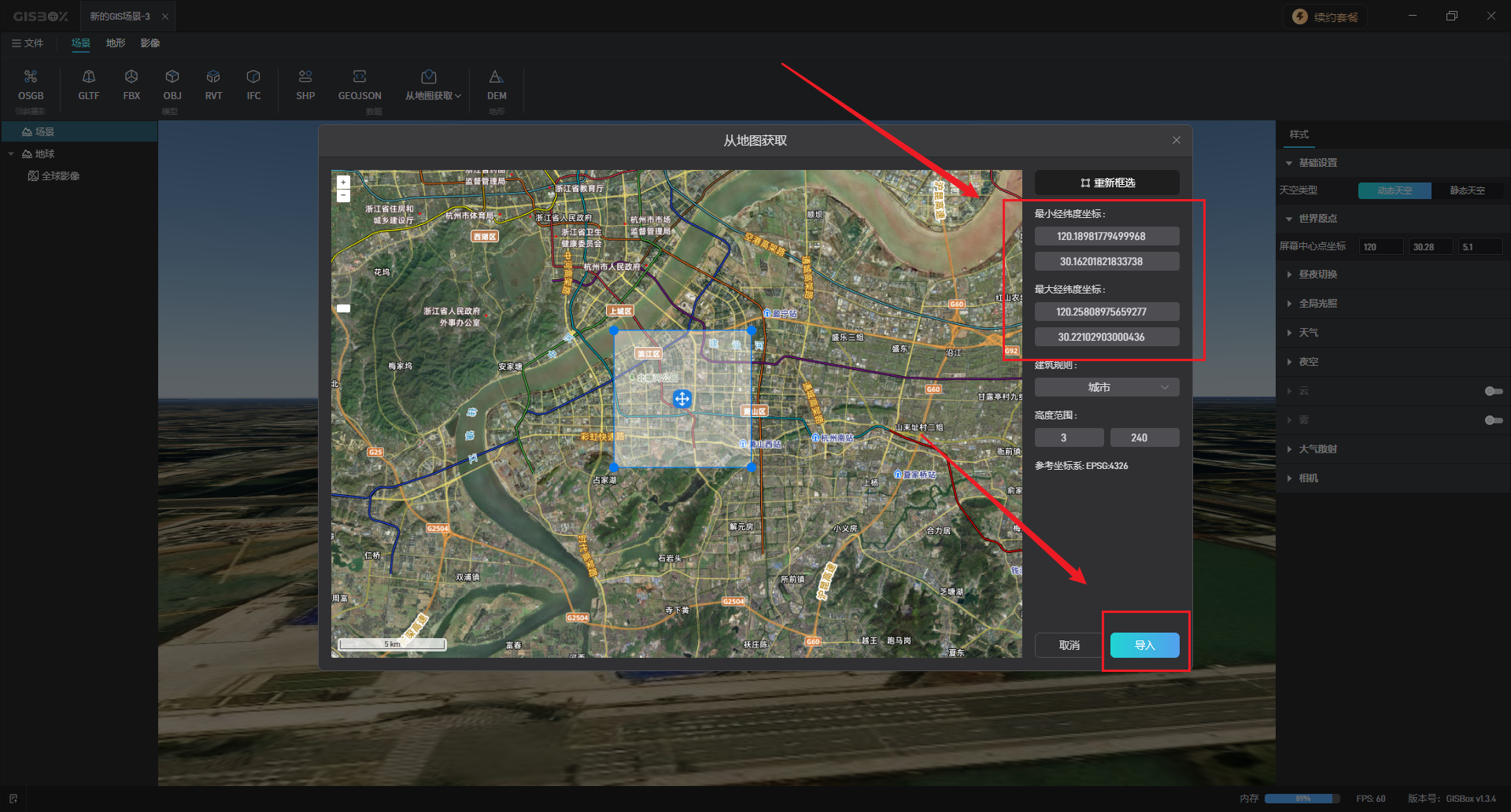Edit screen center height field 5.1
The width and height of the screenshot is (1511, 812).
tap(1480, 247)
